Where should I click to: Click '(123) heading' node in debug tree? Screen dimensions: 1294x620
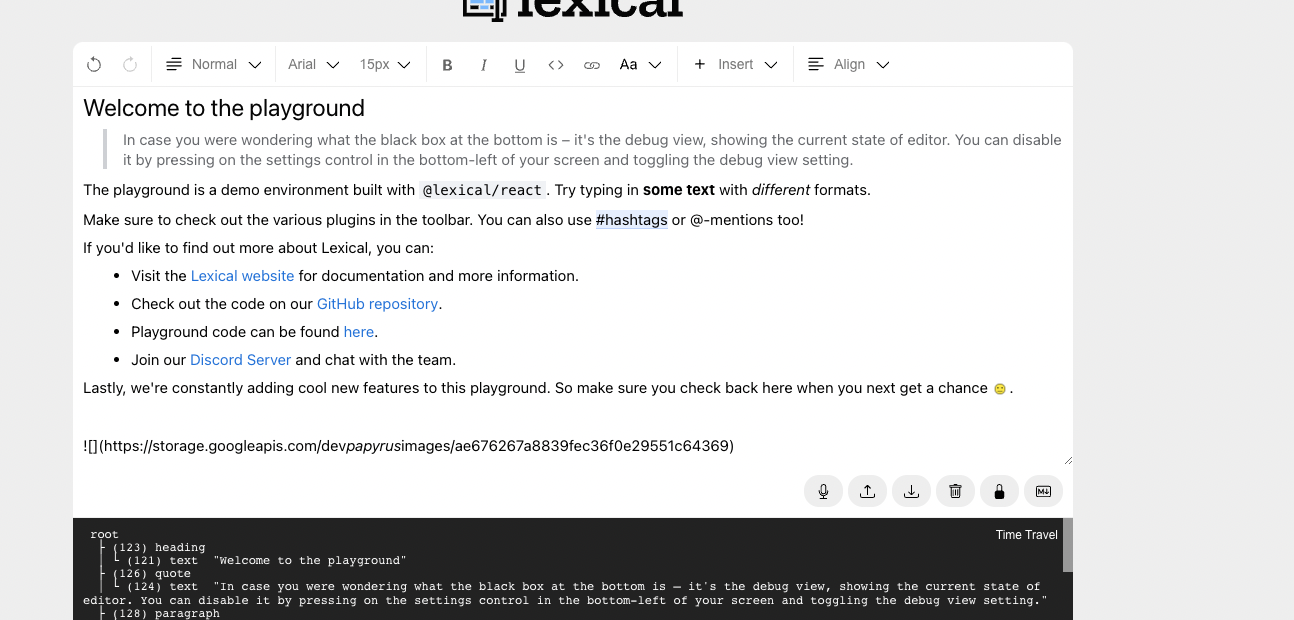point(158,548)
